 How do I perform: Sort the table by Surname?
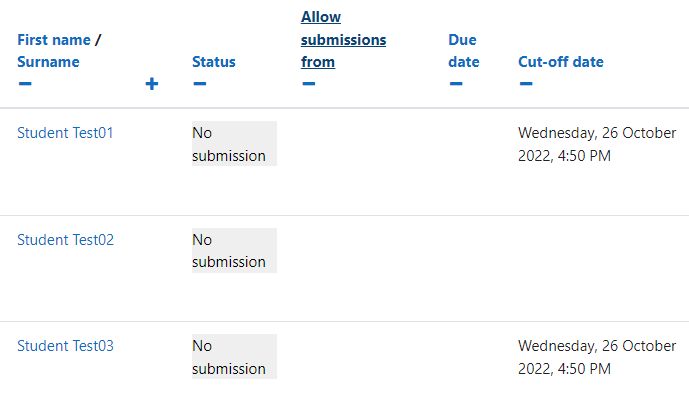[48, 62]
